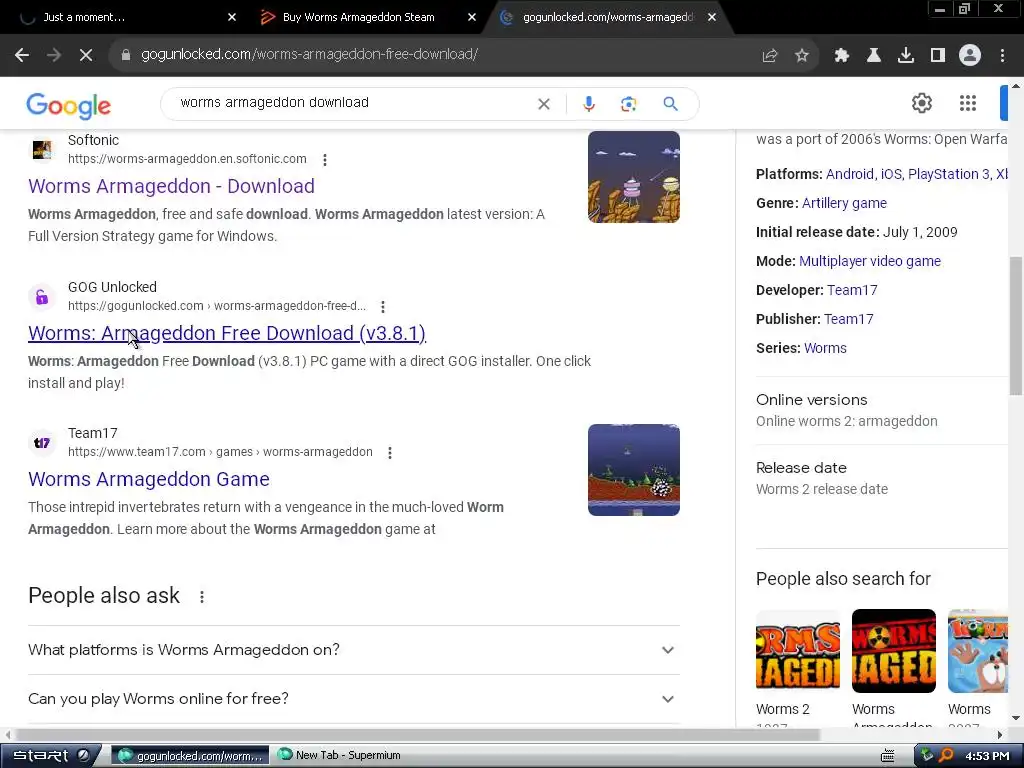This screenshot has height=768, width=1024.
Task: Open the 'Worms 2' thumbnail in People also search for
Action: [x=798, y=651]
